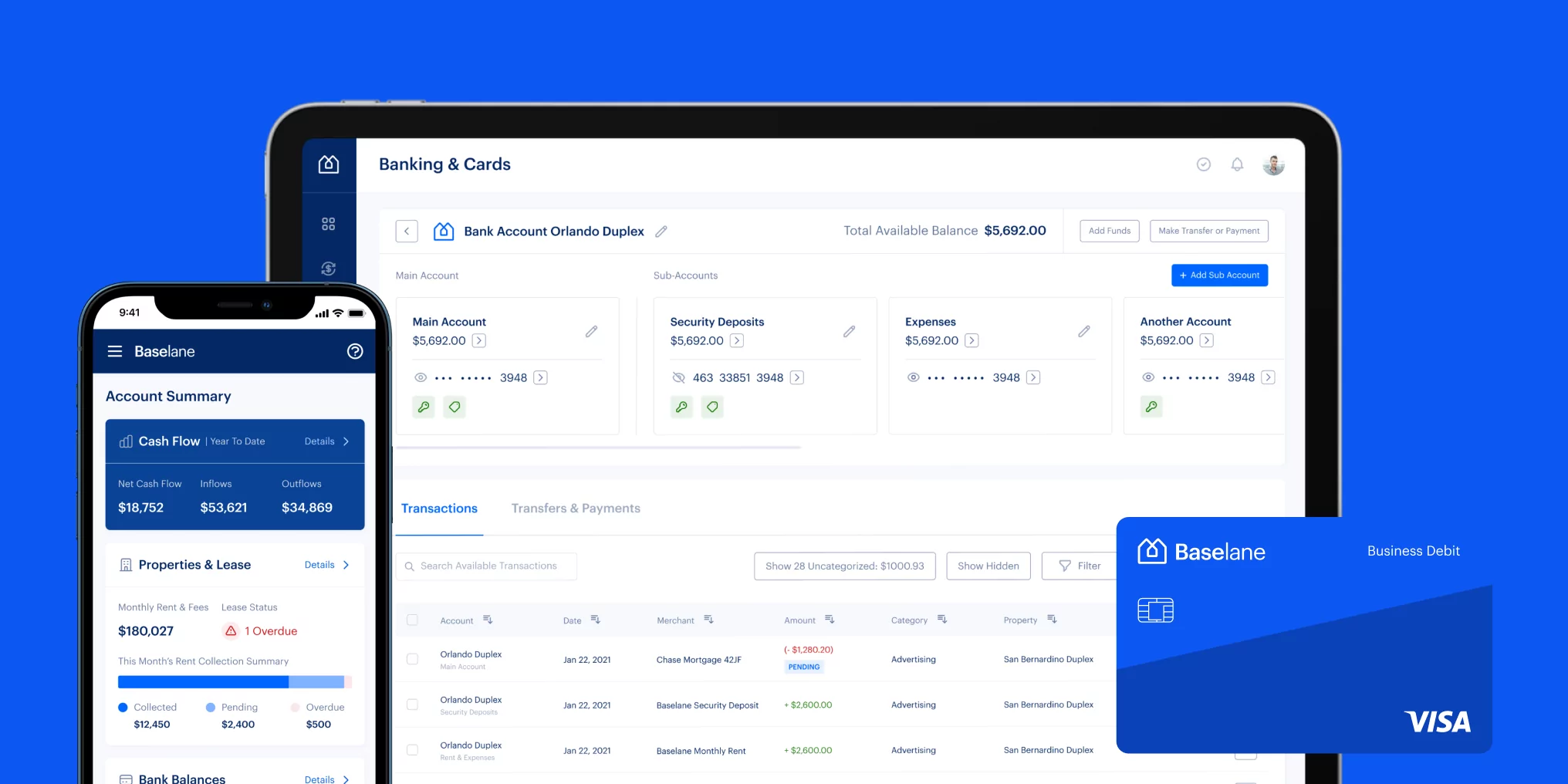Reveal the Main Account number with eye icon
1568x784 pixels.
[x=421, y=377]
